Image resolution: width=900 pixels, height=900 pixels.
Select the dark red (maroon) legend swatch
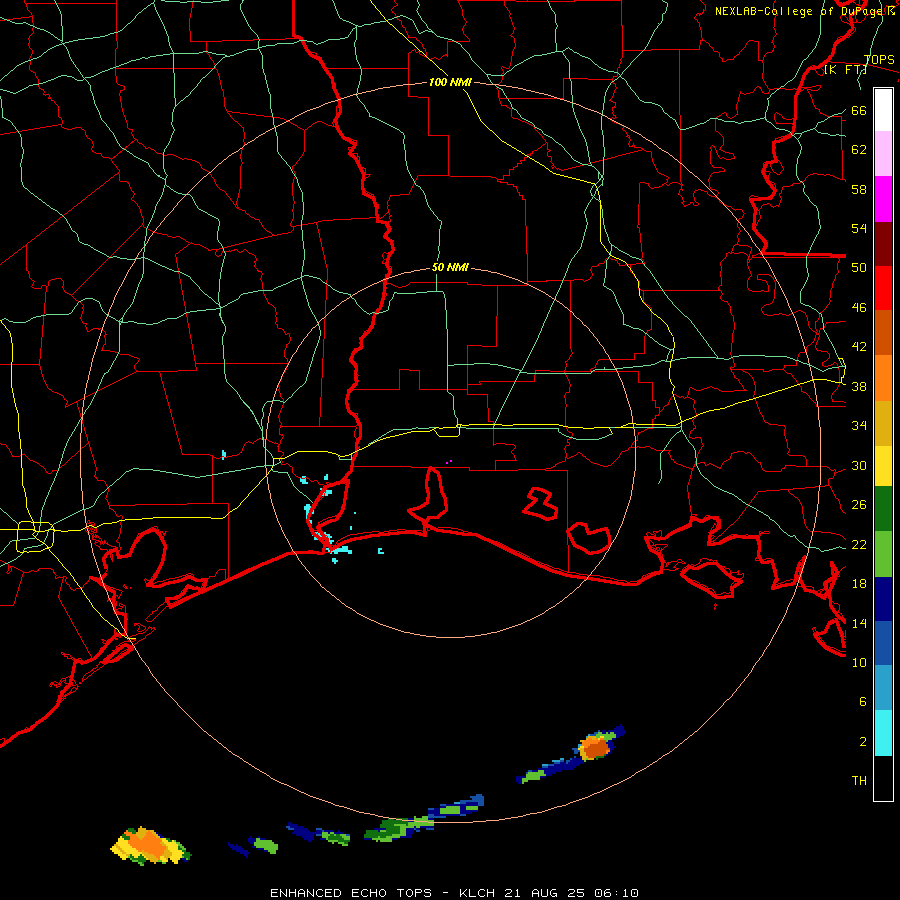click(x=883, y=244)
